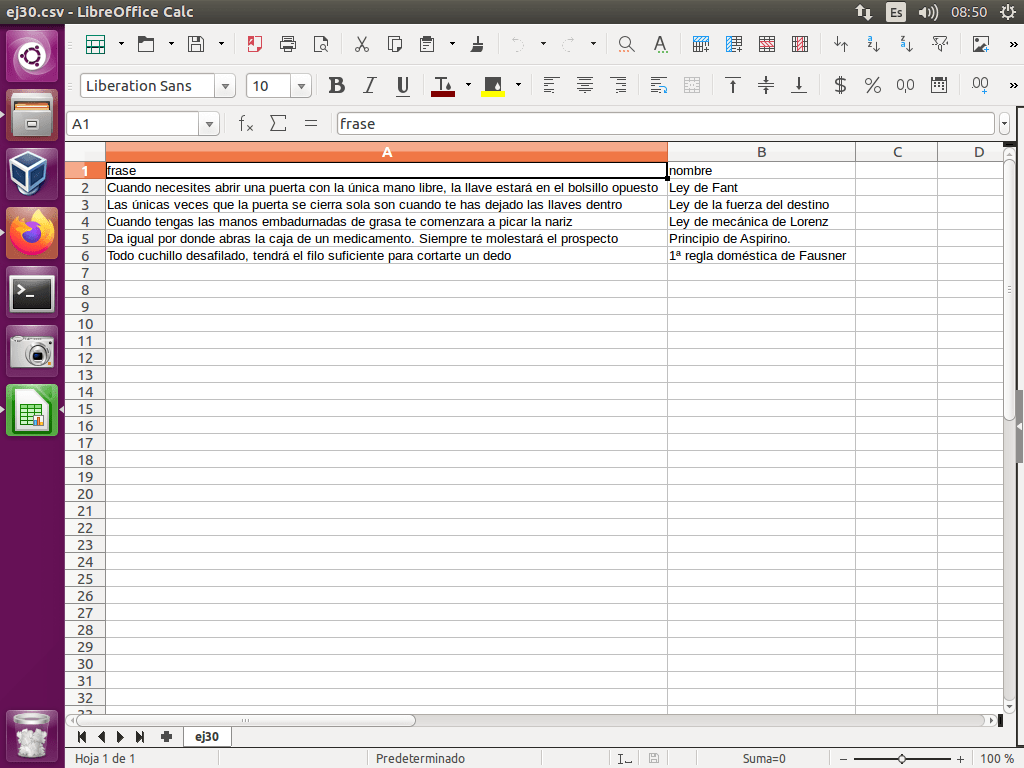Click the add new sheet plus button
1024x768 pixels.
point(166,737)
